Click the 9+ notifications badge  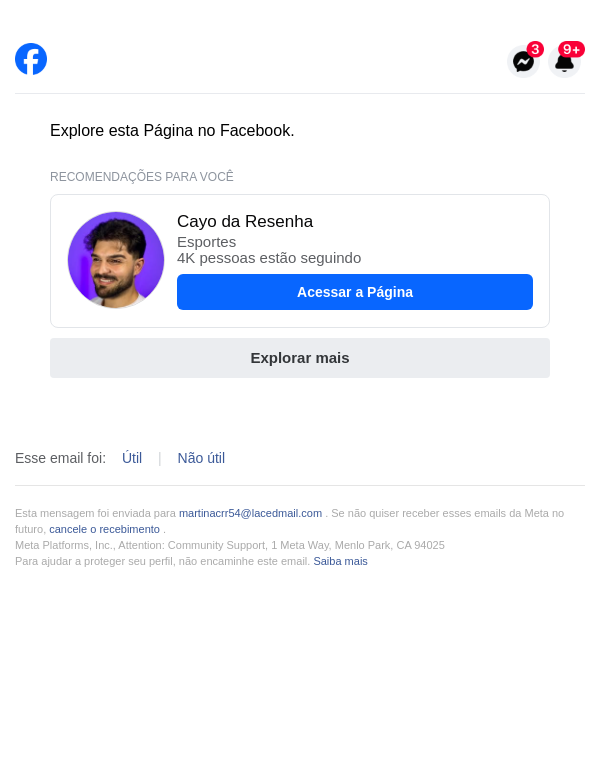(571, 50)
